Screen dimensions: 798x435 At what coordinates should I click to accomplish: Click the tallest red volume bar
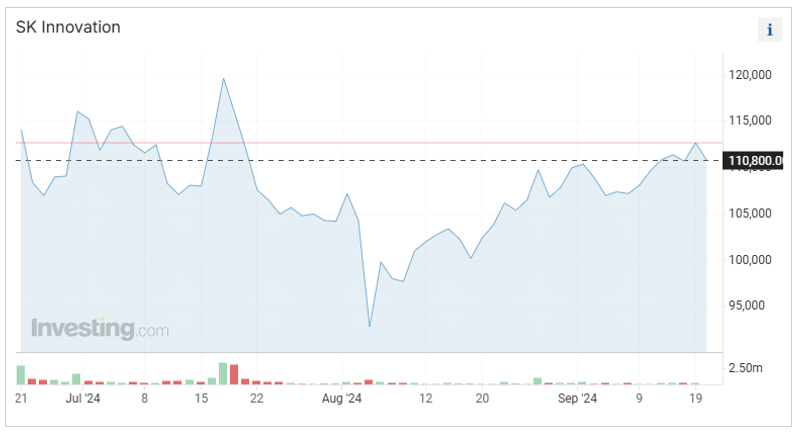pyautogui.click(x=234, y=374)
